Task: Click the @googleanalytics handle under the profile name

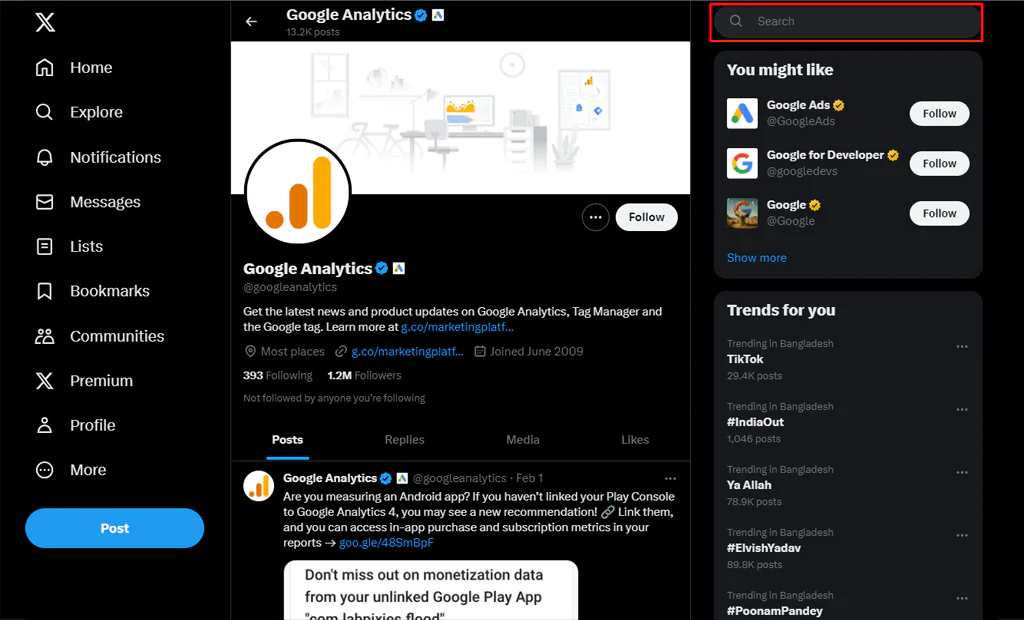Action: 290,287
